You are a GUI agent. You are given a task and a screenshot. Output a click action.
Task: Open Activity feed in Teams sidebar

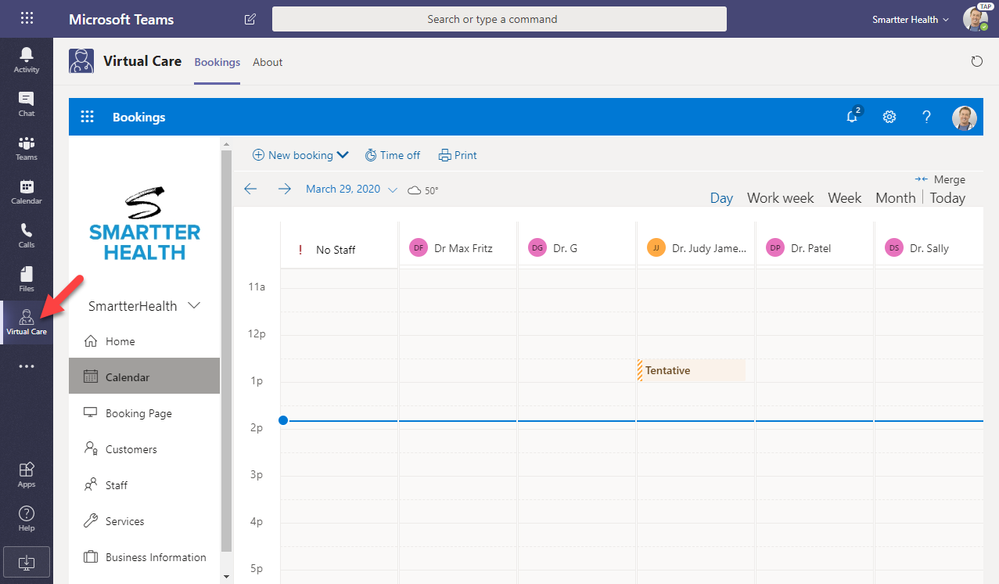26,60
